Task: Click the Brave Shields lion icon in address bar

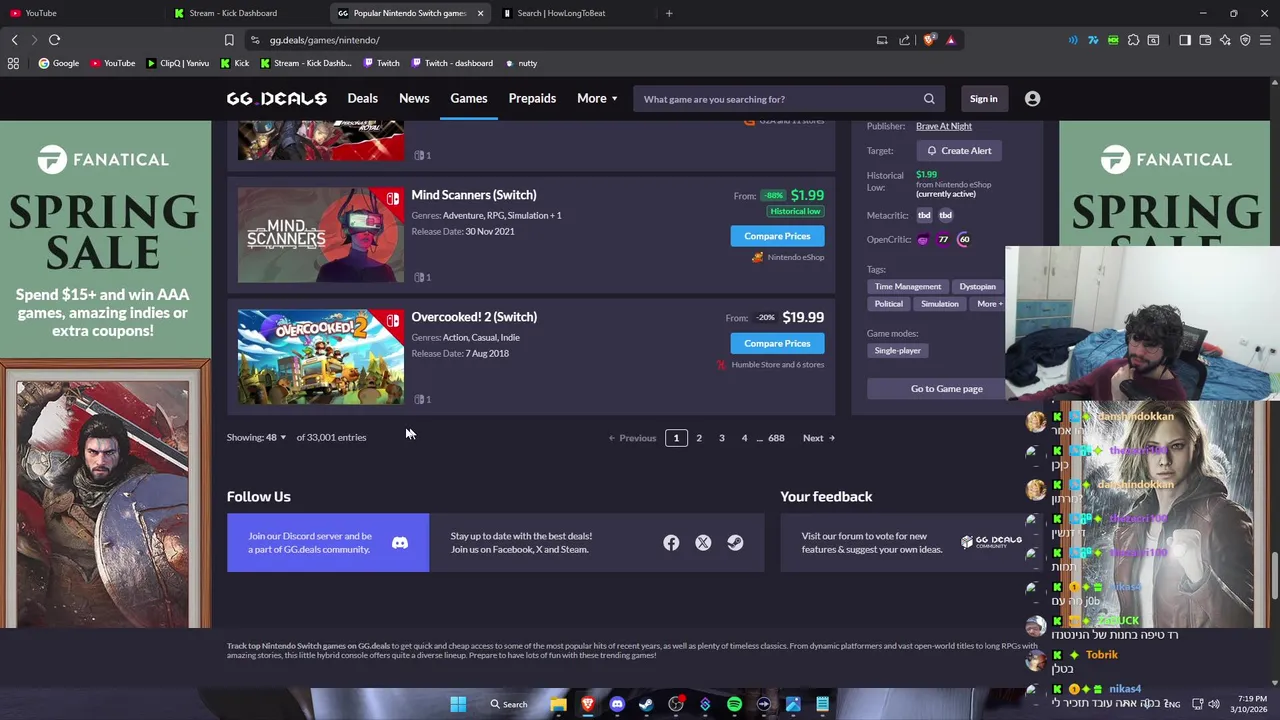Action: [930, 40]
